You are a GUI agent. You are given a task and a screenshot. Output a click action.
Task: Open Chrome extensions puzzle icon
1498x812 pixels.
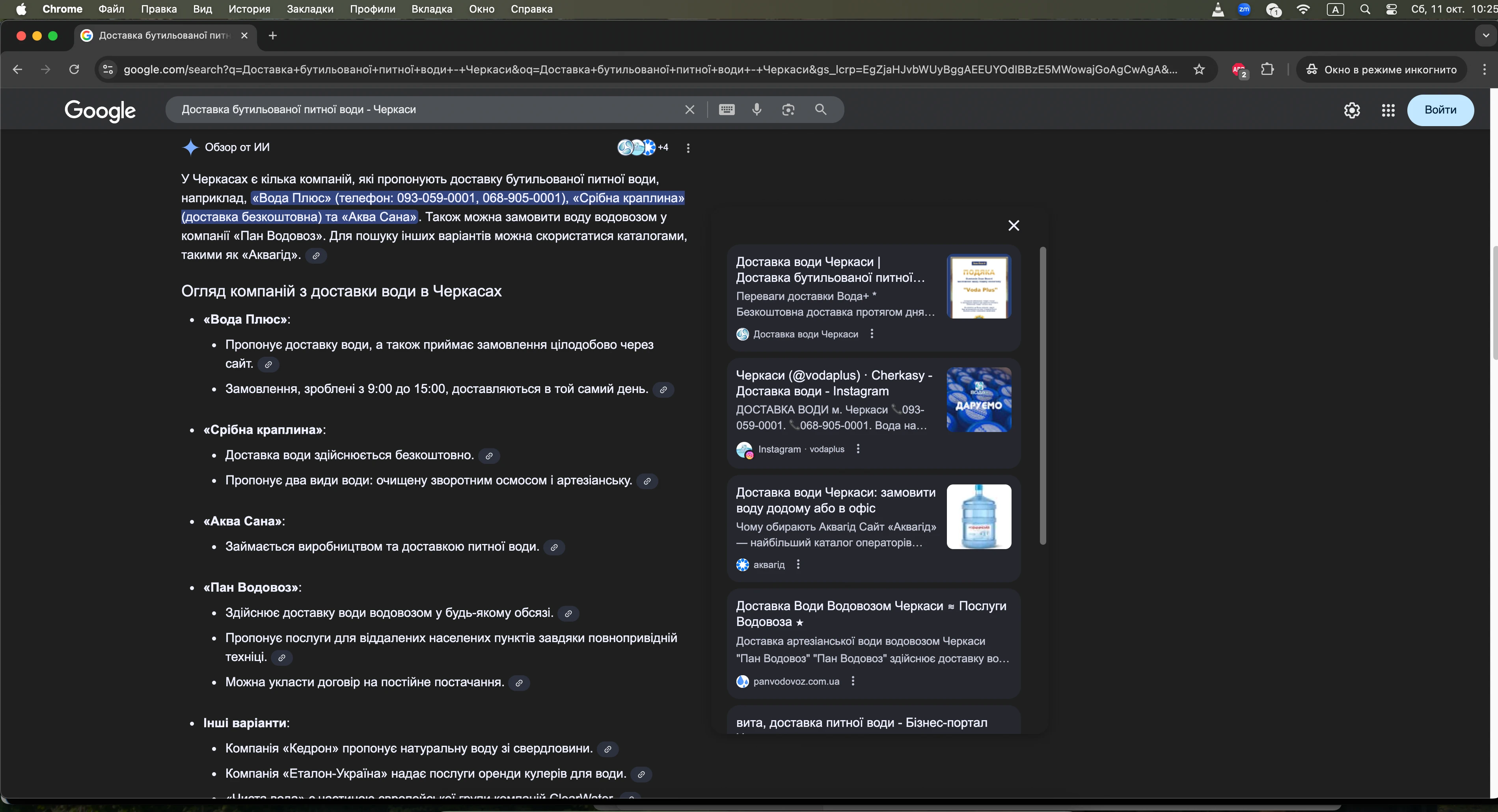[x=1267, y=70]
